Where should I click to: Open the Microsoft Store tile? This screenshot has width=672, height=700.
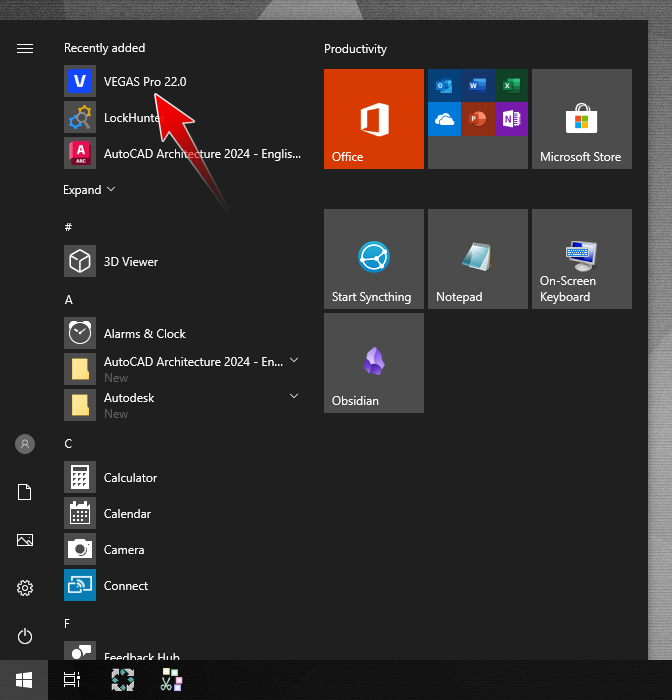point(581,119)
